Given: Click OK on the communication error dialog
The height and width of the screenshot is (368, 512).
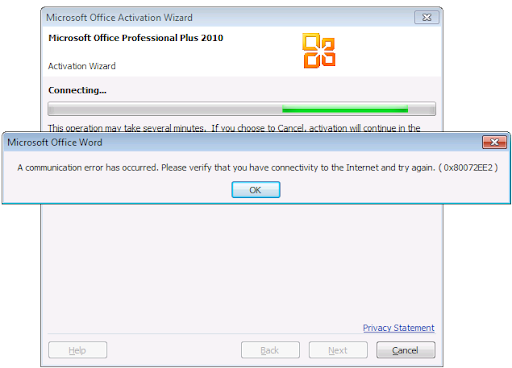Looking at the screenshot, I should 256,190.
